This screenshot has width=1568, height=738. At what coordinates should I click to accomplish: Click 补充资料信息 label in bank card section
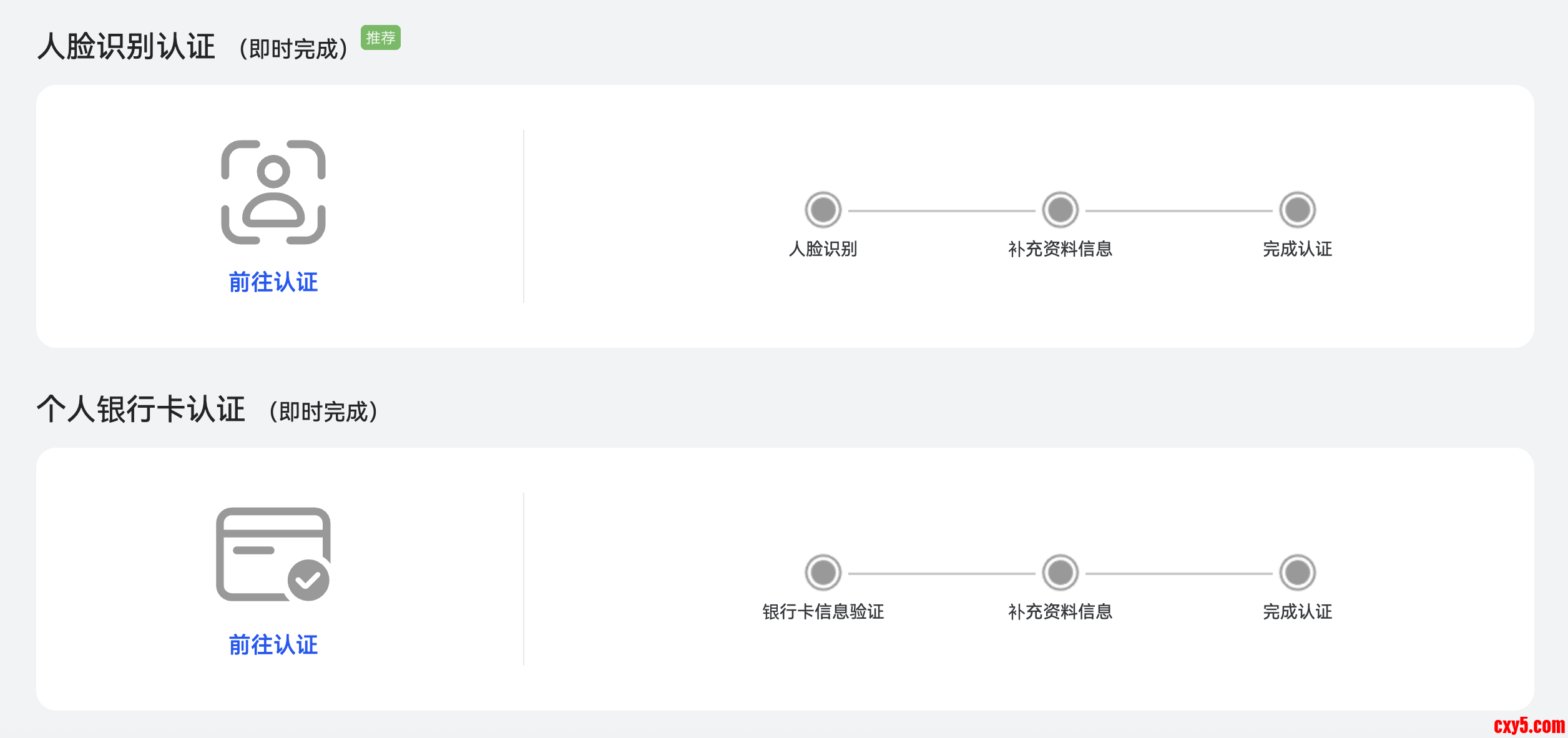click(x=1061, y=612)
